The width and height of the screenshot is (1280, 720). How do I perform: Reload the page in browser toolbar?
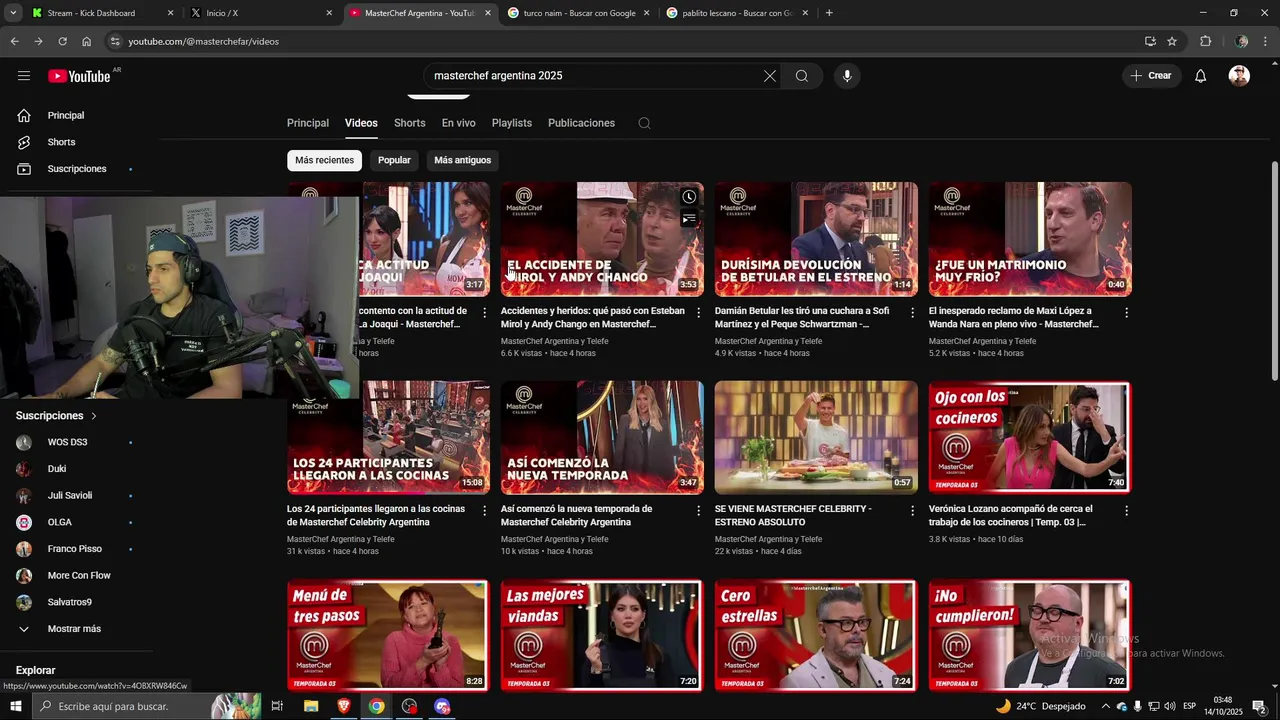(x=62, y=41)
